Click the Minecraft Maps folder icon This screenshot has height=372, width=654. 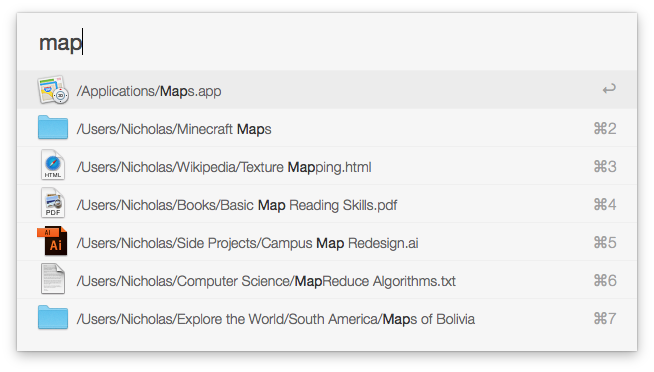[x=53, y=127]
